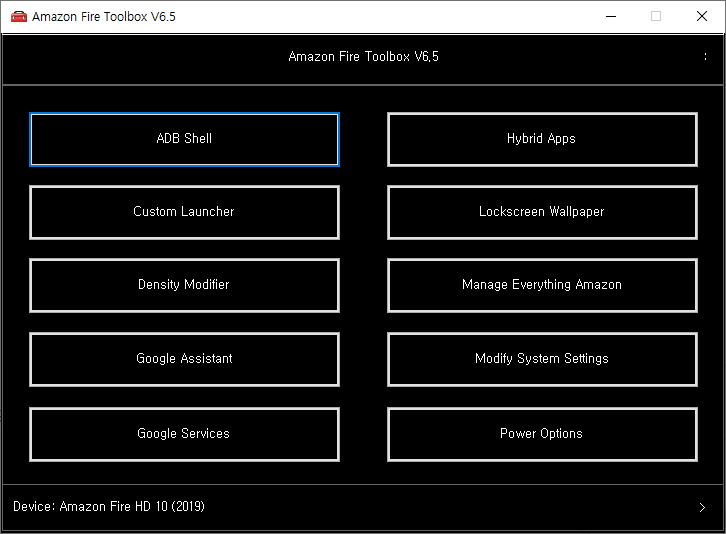Open Manage Everything Amazon
The height and width of the screenshot is (534, 726).
542,285
